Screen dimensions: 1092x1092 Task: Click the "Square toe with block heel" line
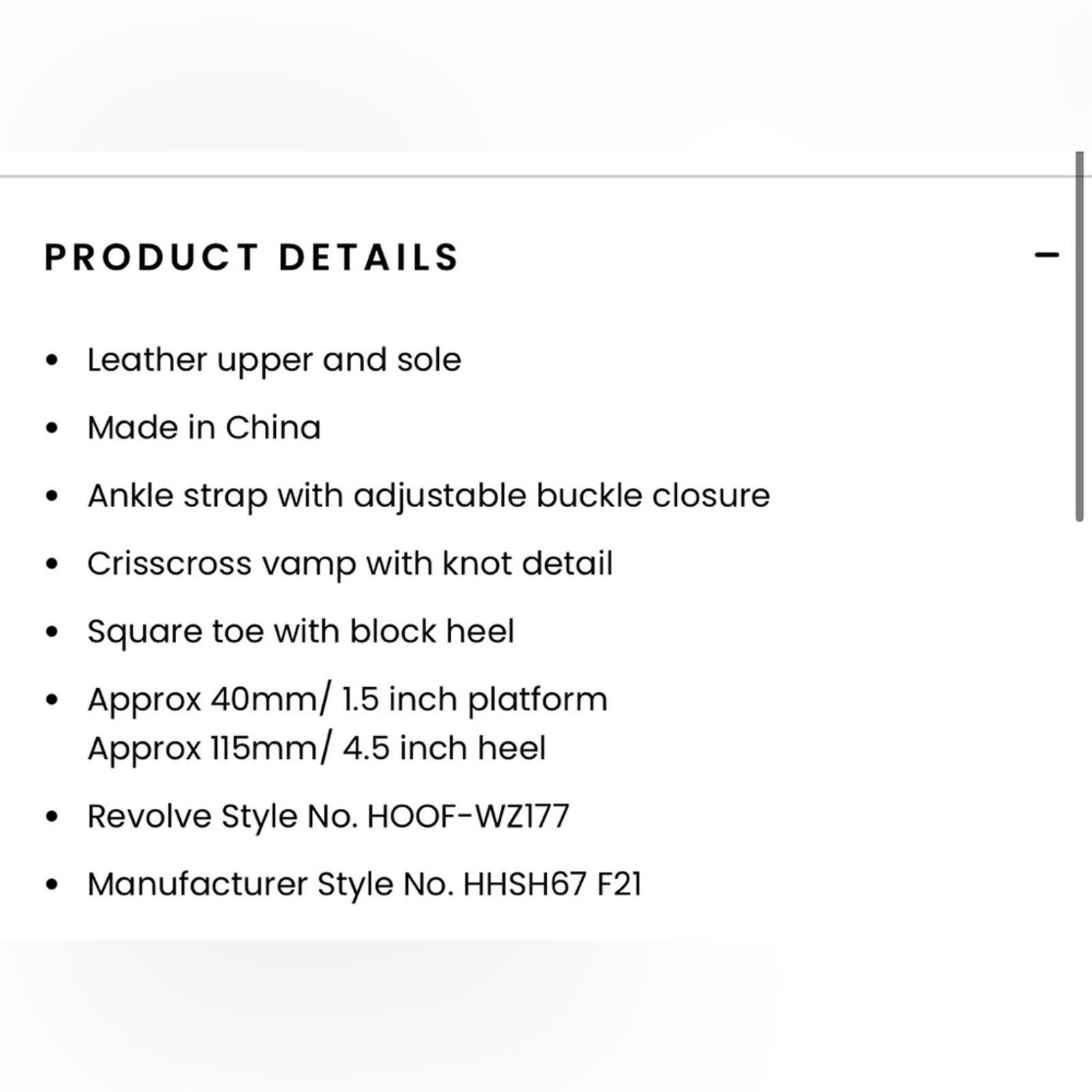tap(300, 631)
